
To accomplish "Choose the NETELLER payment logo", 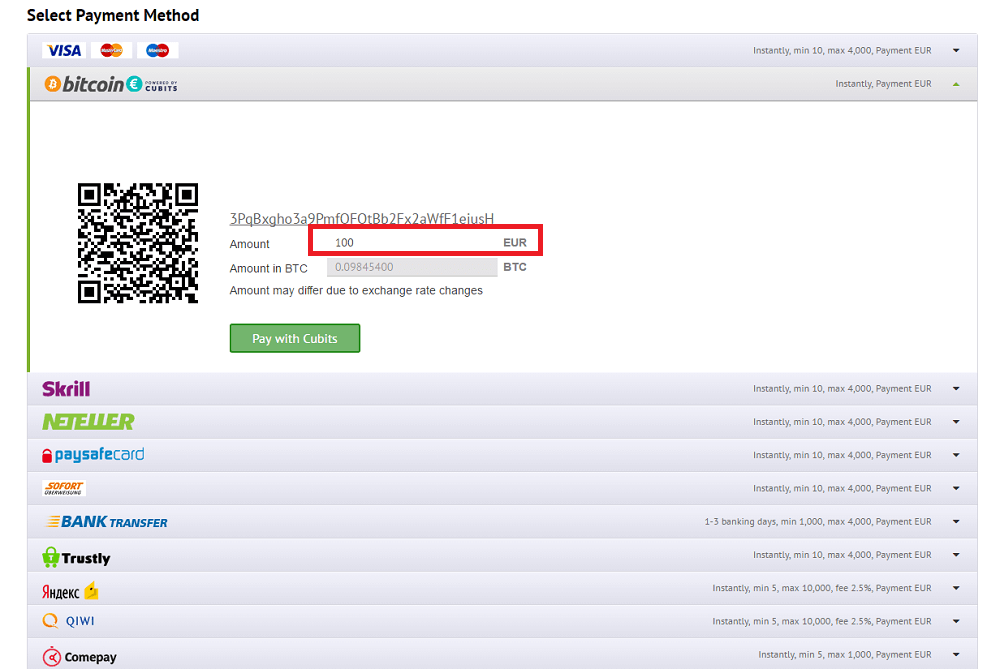I will (x=88, y=422).
